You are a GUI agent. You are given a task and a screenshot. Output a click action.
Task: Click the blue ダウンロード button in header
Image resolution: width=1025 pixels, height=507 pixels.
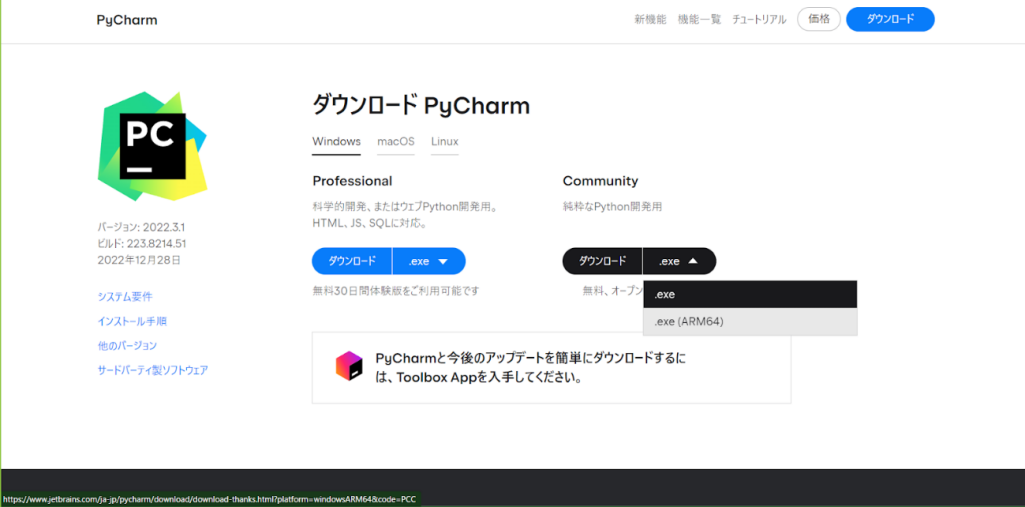890,20
